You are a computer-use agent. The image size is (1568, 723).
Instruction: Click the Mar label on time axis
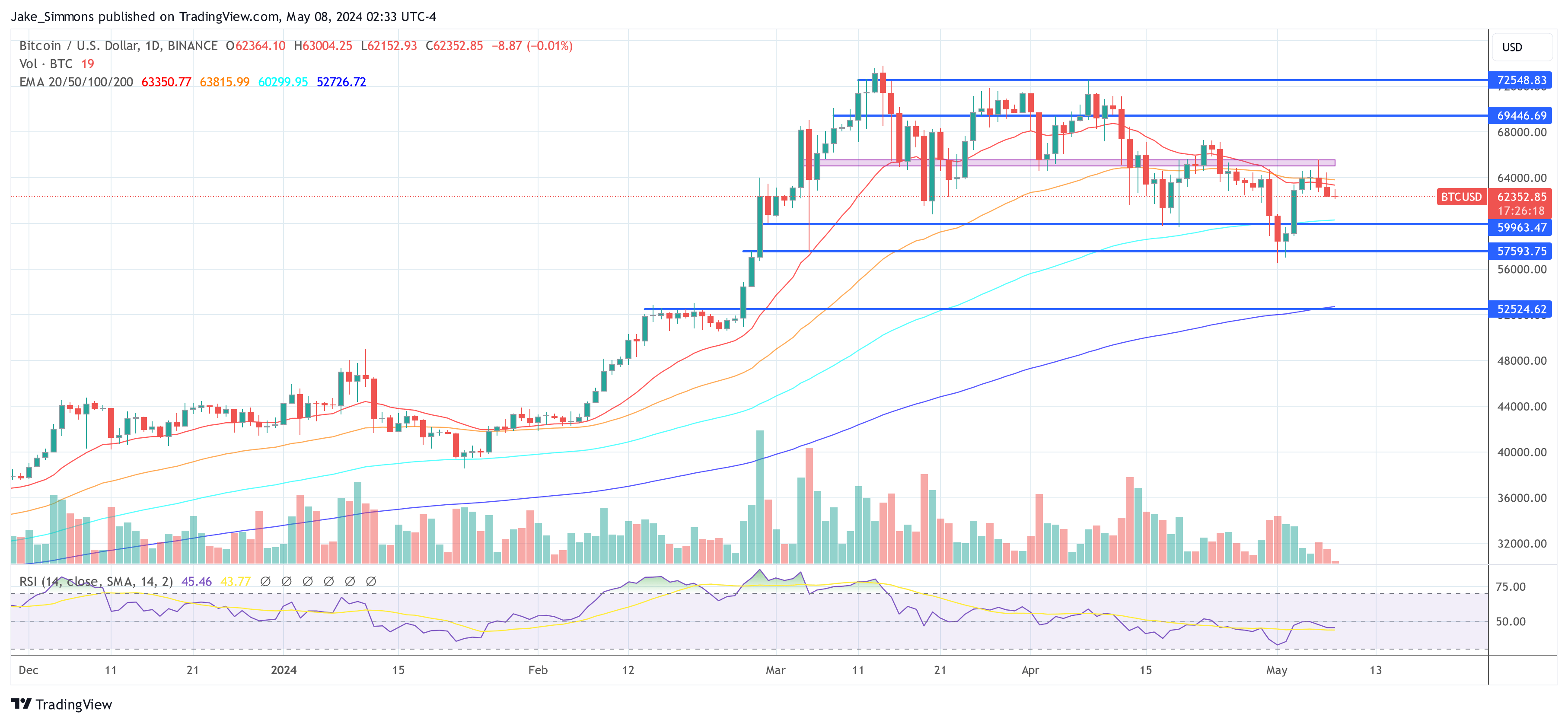775,670
